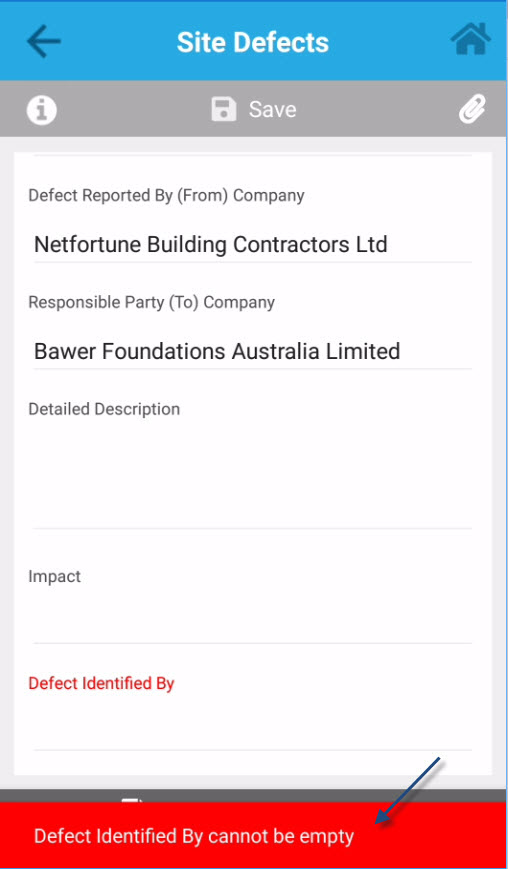Screen dimensions: 508x869
Task: Tap the dark bottom toolbar strip
Action: (254, 796)
